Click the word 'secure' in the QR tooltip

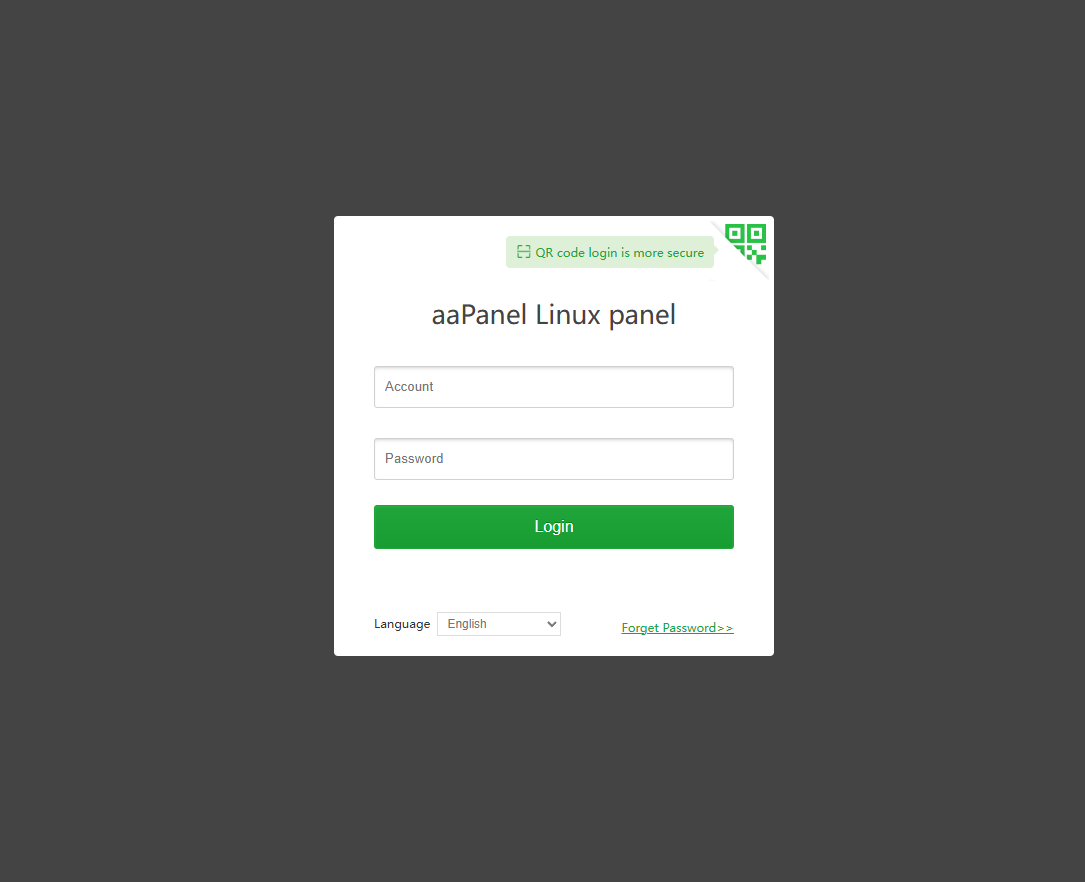(x=686, y=253)
